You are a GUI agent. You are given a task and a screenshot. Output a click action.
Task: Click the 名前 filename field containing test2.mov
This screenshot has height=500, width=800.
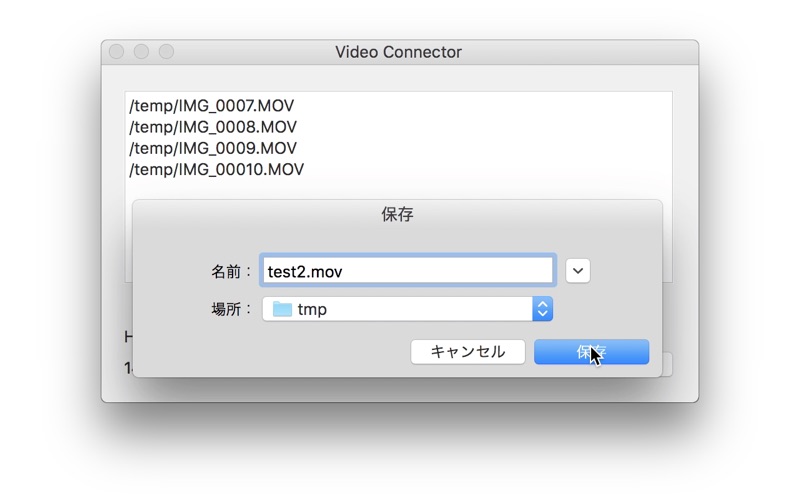pyautogui.click(x=408, y=270)
